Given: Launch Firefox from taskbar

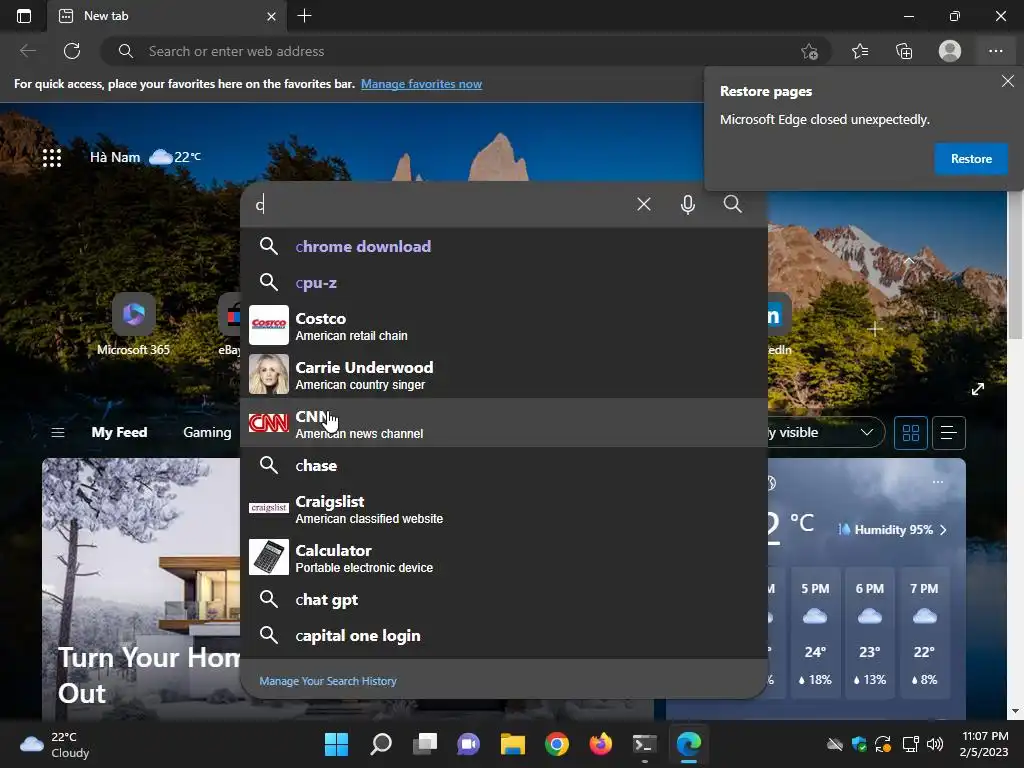Looking at the screenshot, I should [x=600, y=744].
